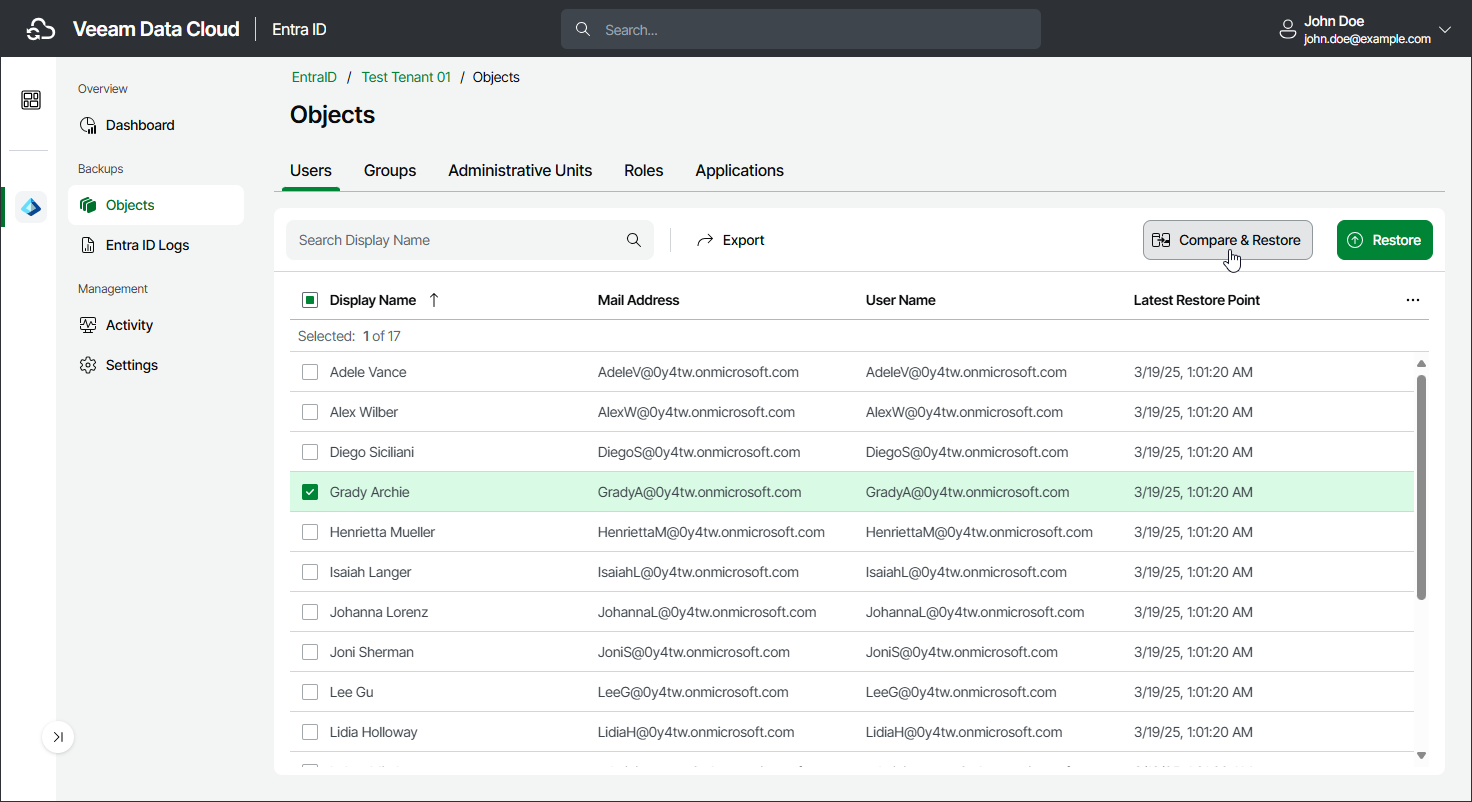Click the name Johanna Lorenz
The height and width of the screenshot is (802, 1472).
tap(379, 612)
